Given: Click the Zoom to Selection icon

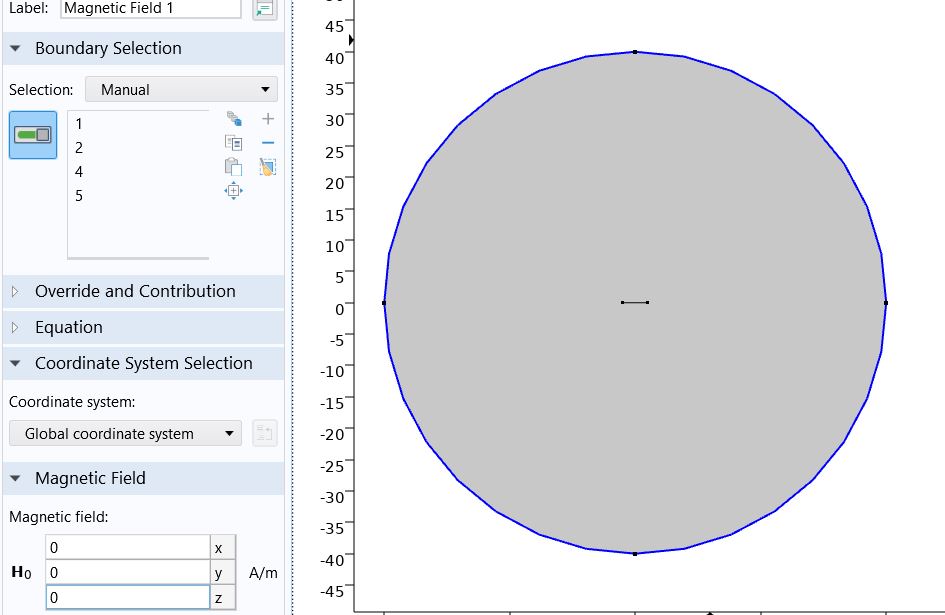Looking at the screenshot, I should point(234,191).
